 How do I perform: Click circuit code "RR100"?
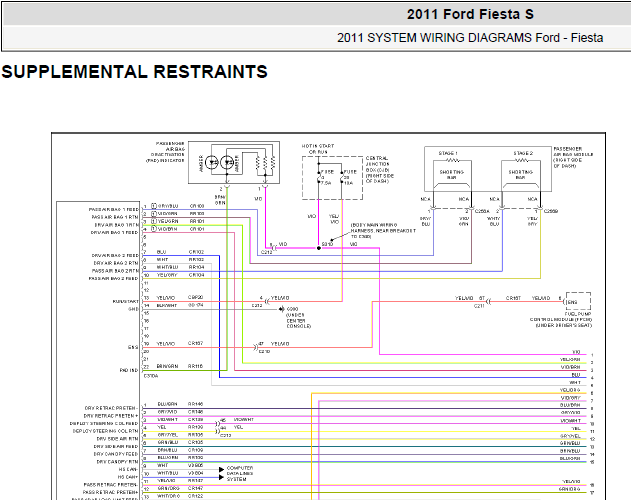[x=197, y=213]
